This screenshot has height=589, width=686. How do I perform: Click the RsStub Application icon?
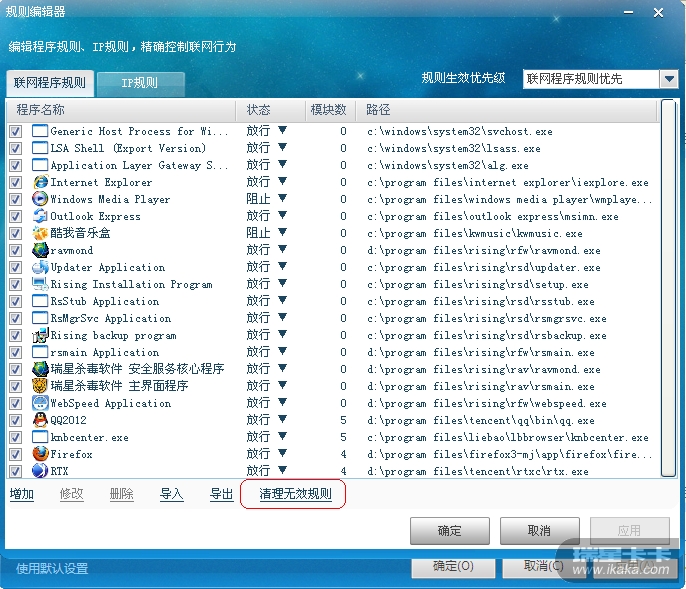coord(40,301)
